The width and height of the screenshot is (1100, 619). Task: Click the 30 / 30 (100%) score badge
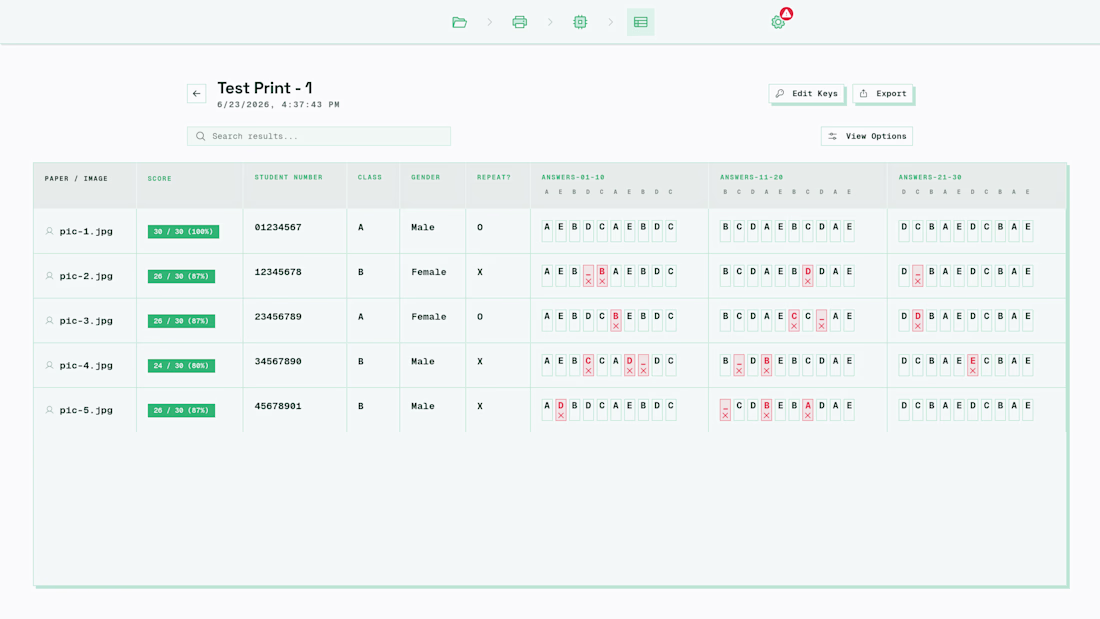click(183, 232)
